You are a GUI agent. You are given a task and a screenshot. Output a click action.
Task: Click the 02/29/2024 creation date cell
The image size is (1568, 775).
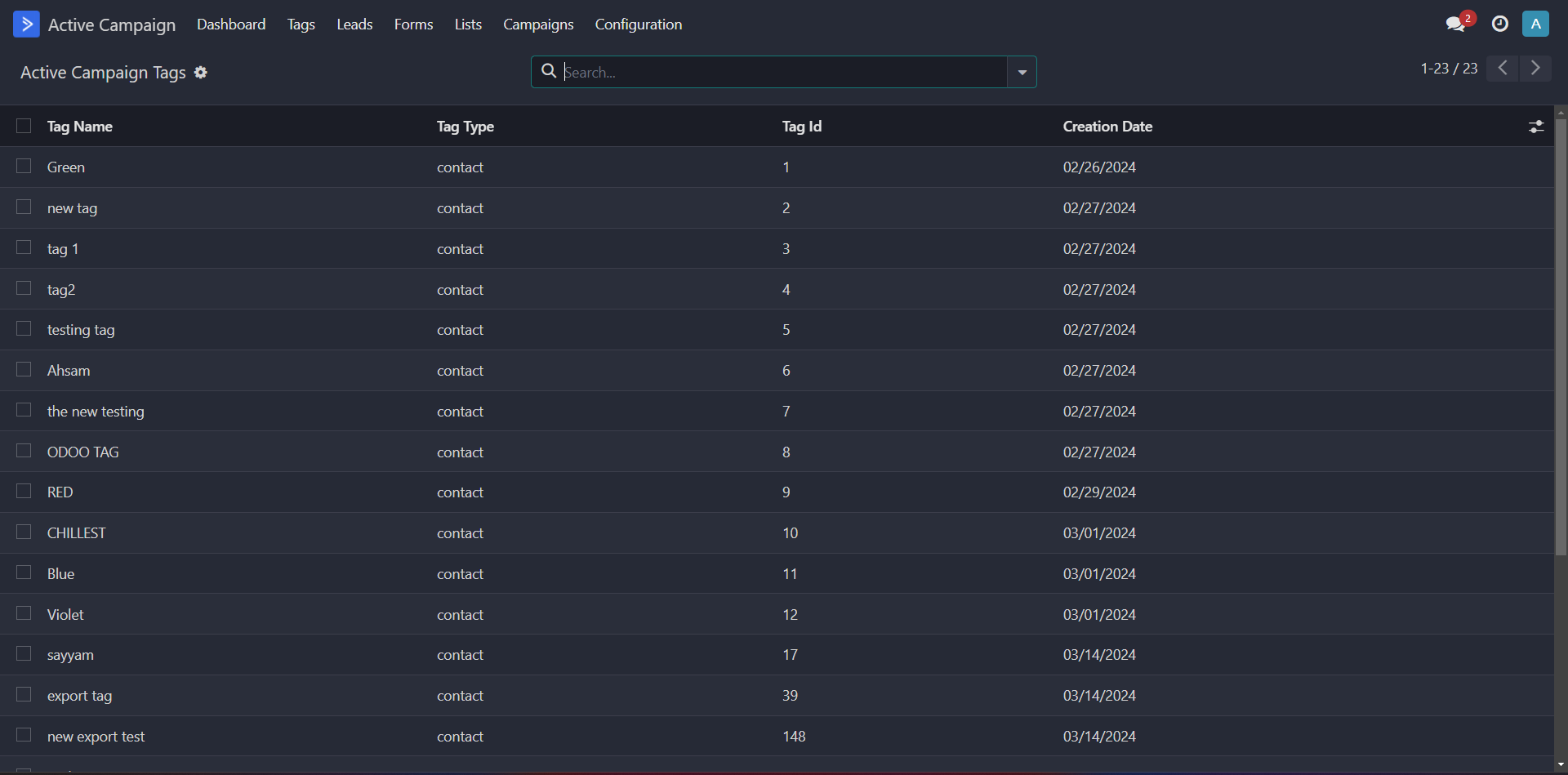click(1099, 492)
